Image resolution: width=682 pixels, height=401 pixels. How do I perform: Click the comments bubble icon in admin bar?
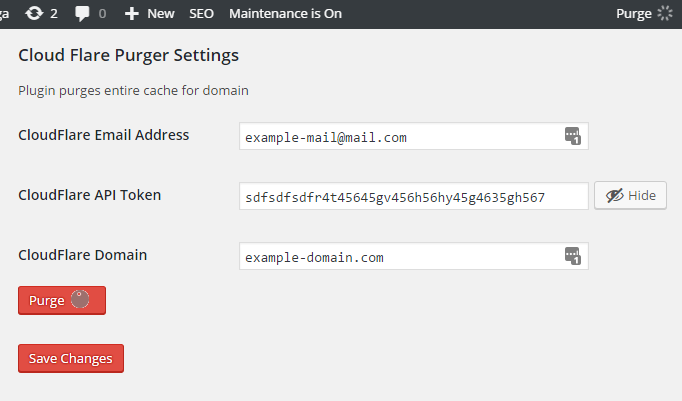click(82, 14)
